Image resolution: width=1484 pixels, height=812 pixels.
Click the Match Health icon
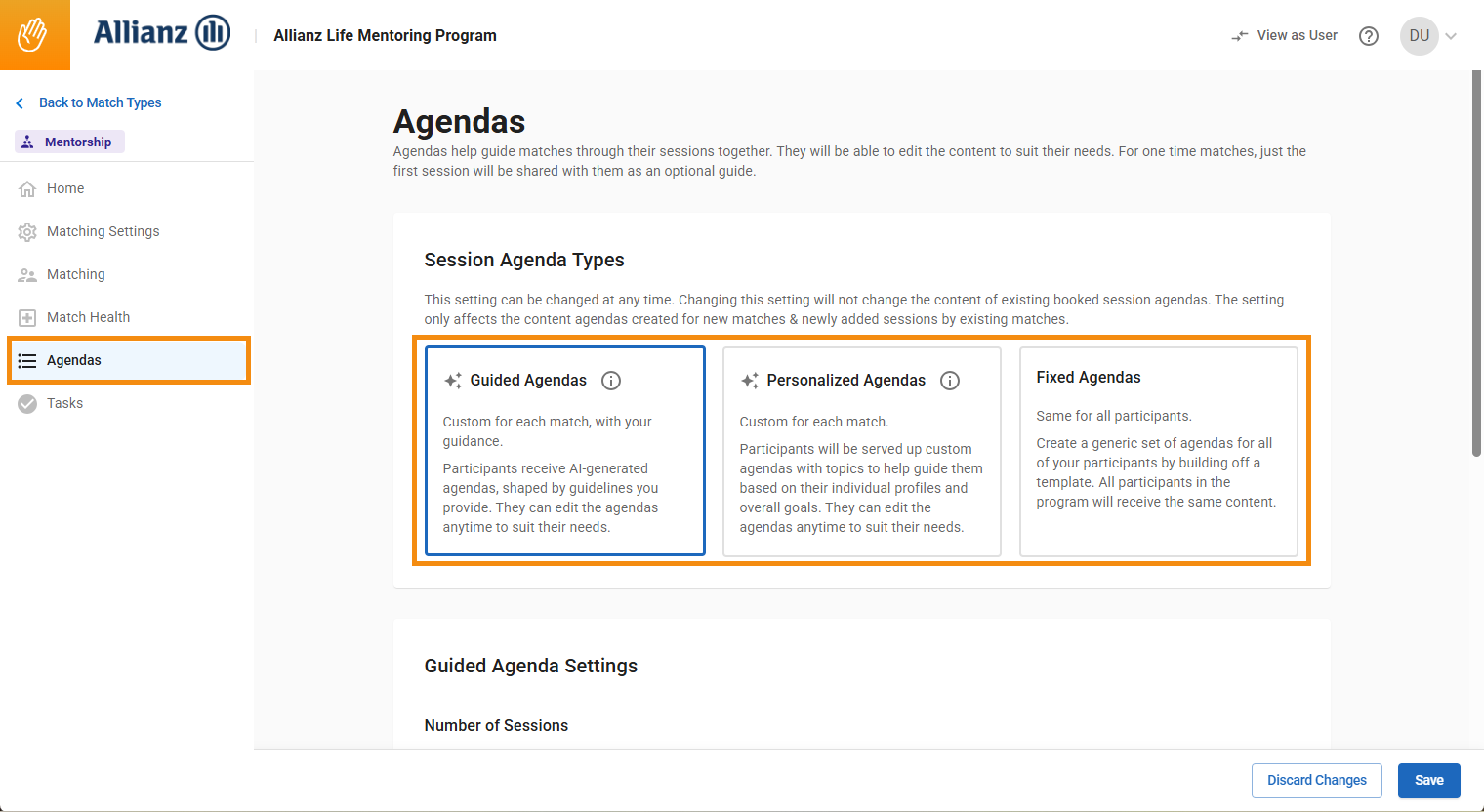tap(27, 316)
